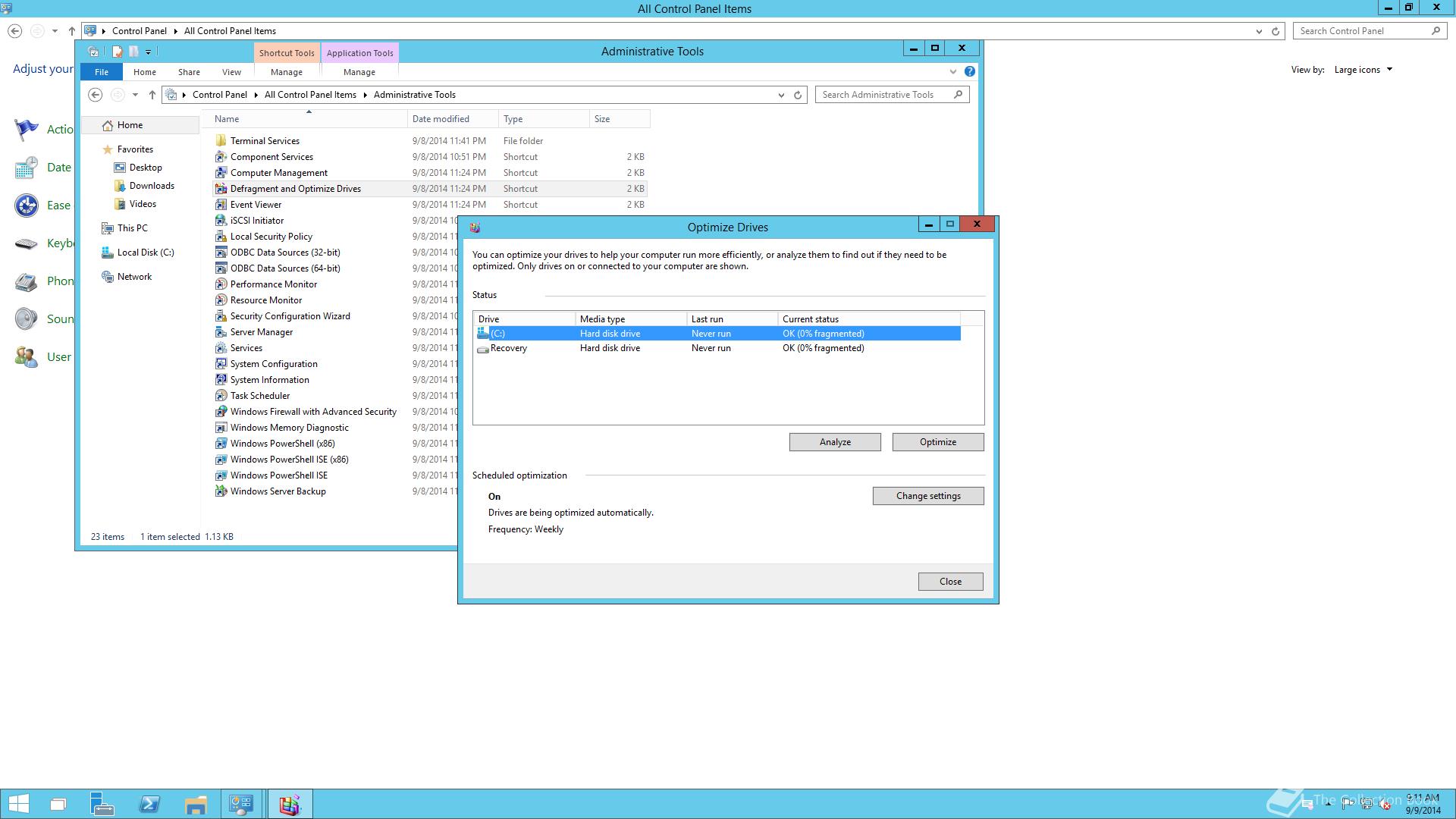This screenshot has width=1456, height=819.
Task: Open Explorer help icon
Action: [970, 71]
